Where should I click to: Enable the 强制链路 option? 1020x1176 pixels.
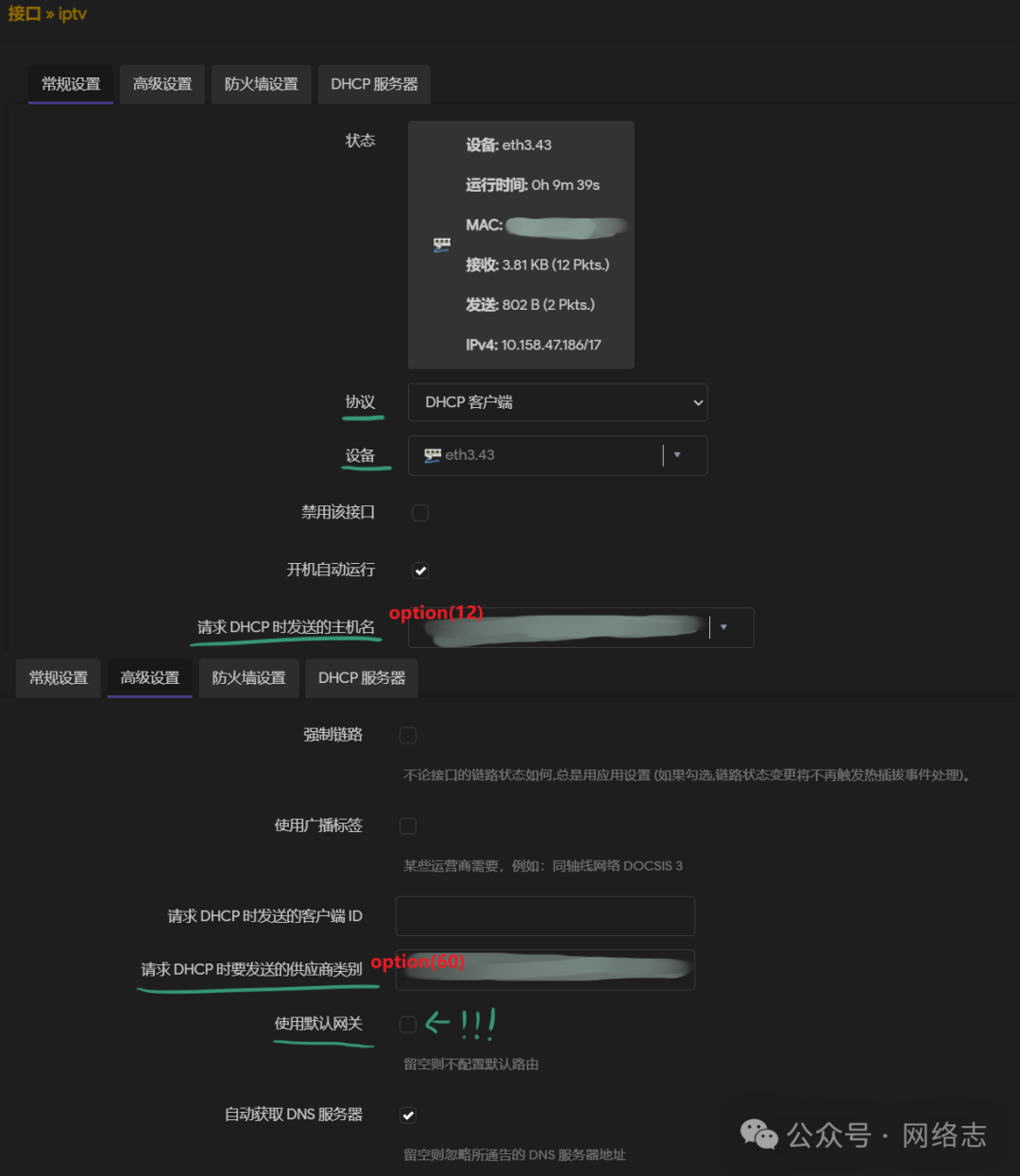pyautogui.click(x=407, y=735)
